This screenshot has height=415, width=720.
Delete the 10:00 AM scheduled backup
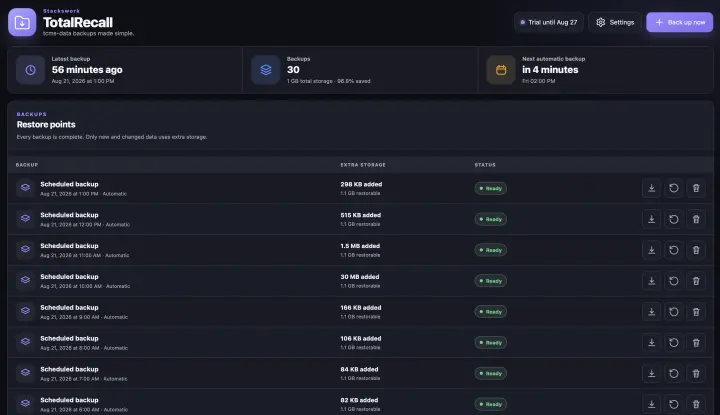click(x=696, y=280)
